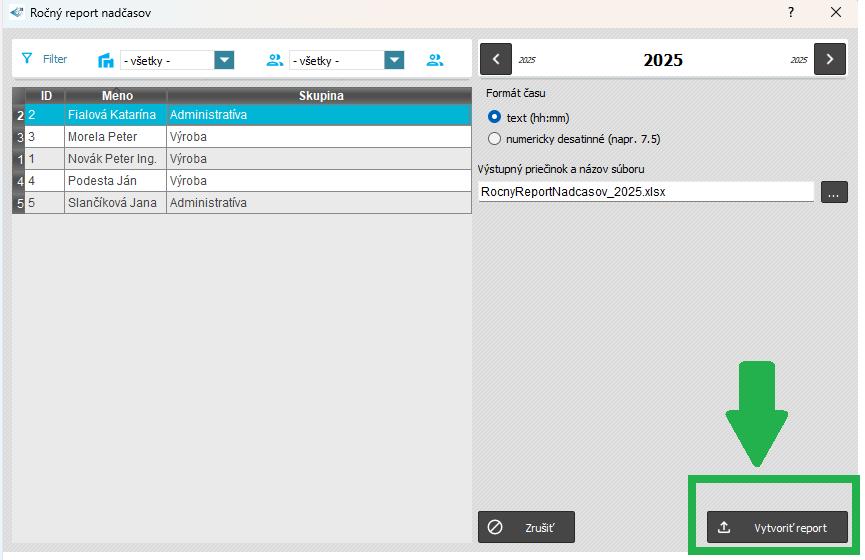Click the building department icon

coord(106,60)
